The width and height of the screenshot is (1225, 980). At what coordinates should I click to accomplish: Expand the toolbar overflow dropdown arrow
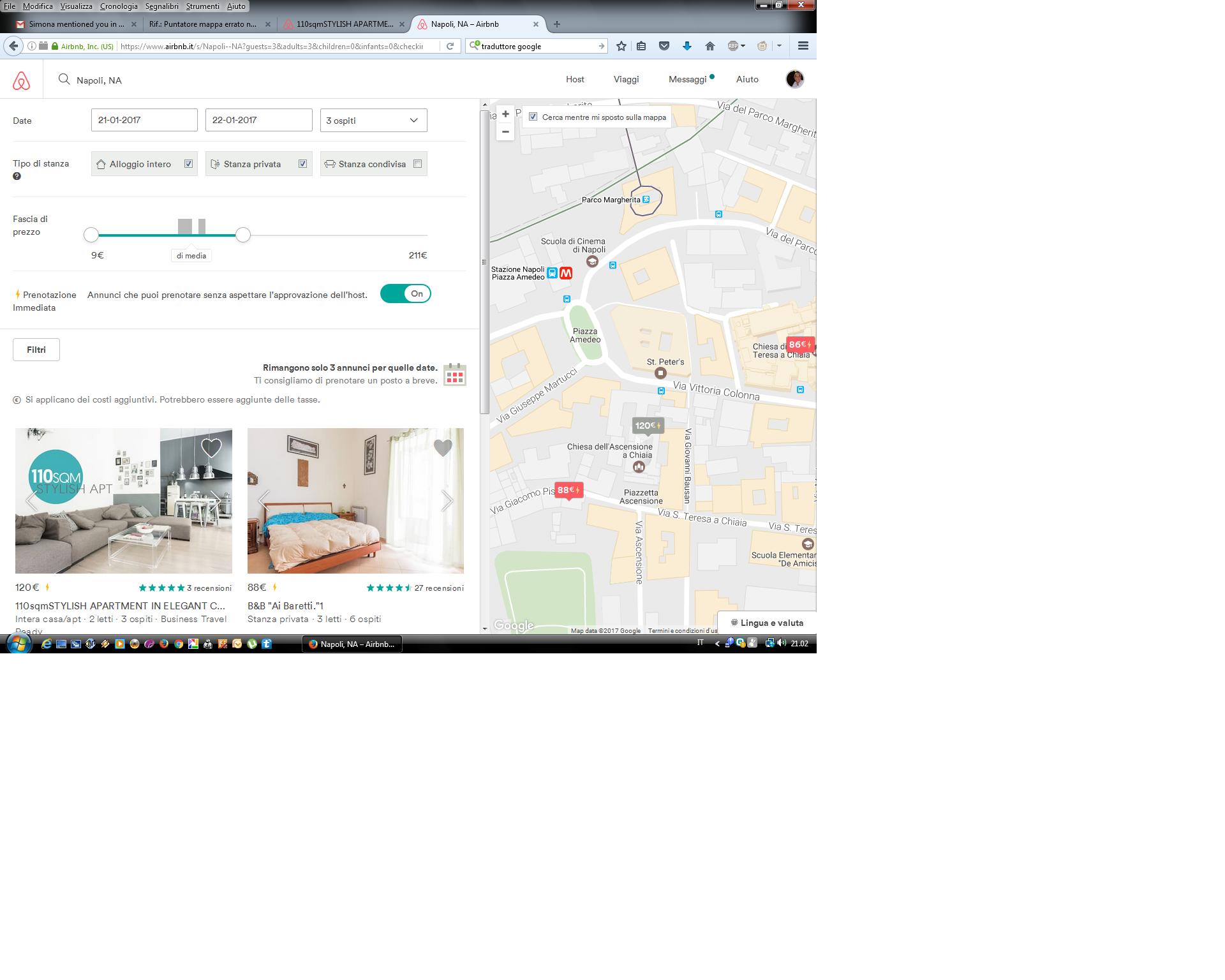779,46
